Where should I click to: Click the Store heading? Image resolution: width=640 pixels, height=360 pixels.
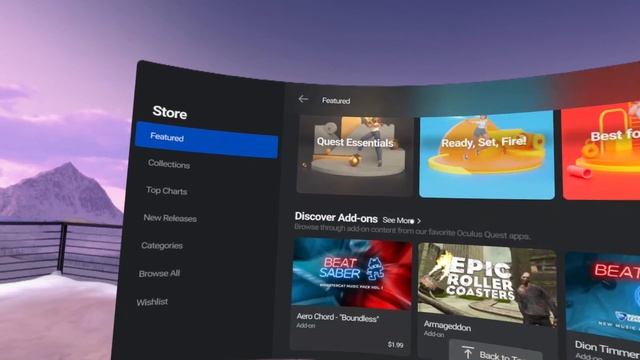point(170,112)
